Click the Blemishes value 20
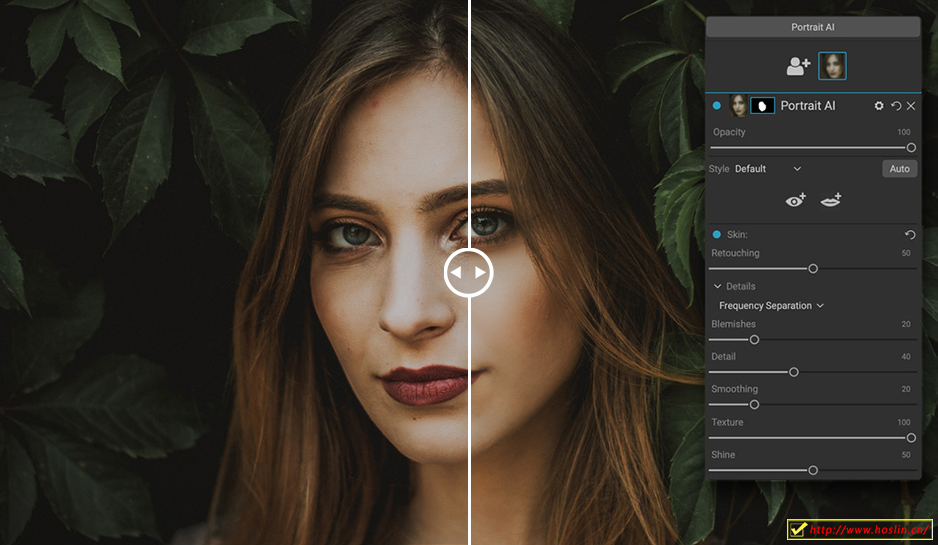Screen dimensions: 938x545 pyautogui.click(x=906, y=324)
